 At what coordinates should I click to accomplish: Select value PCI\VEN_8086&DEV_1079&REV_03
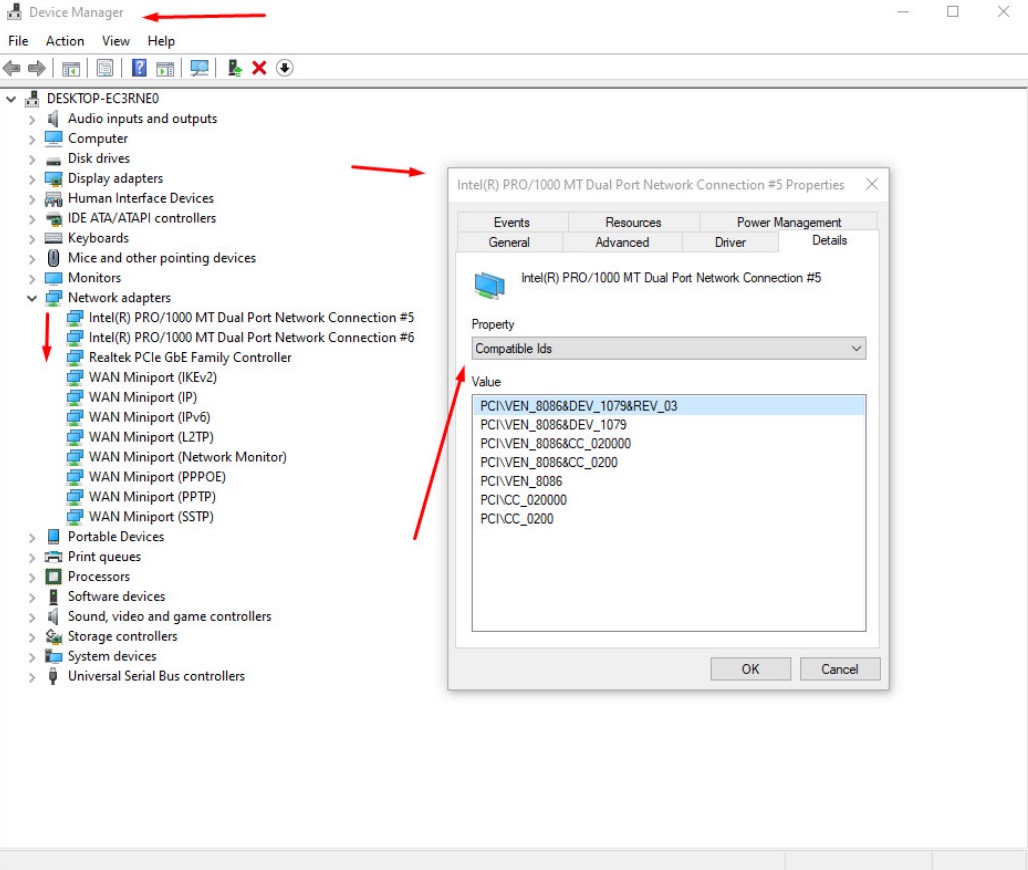668,406
